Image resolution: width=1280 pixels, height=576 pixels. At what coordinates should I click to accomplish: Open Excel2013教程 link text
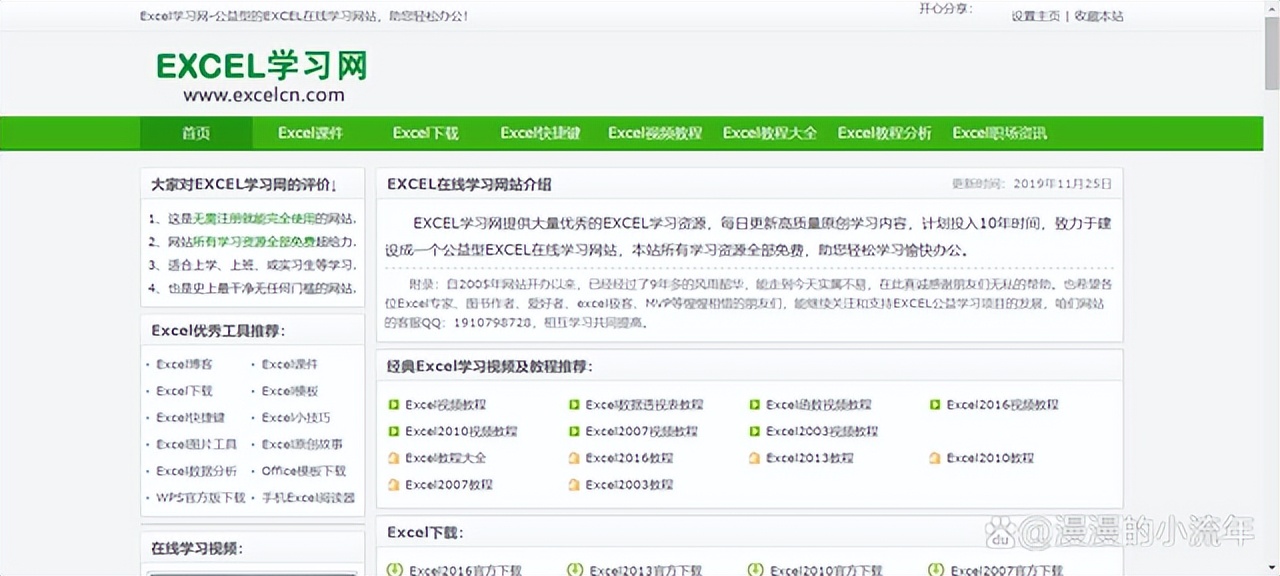[810, 458]
